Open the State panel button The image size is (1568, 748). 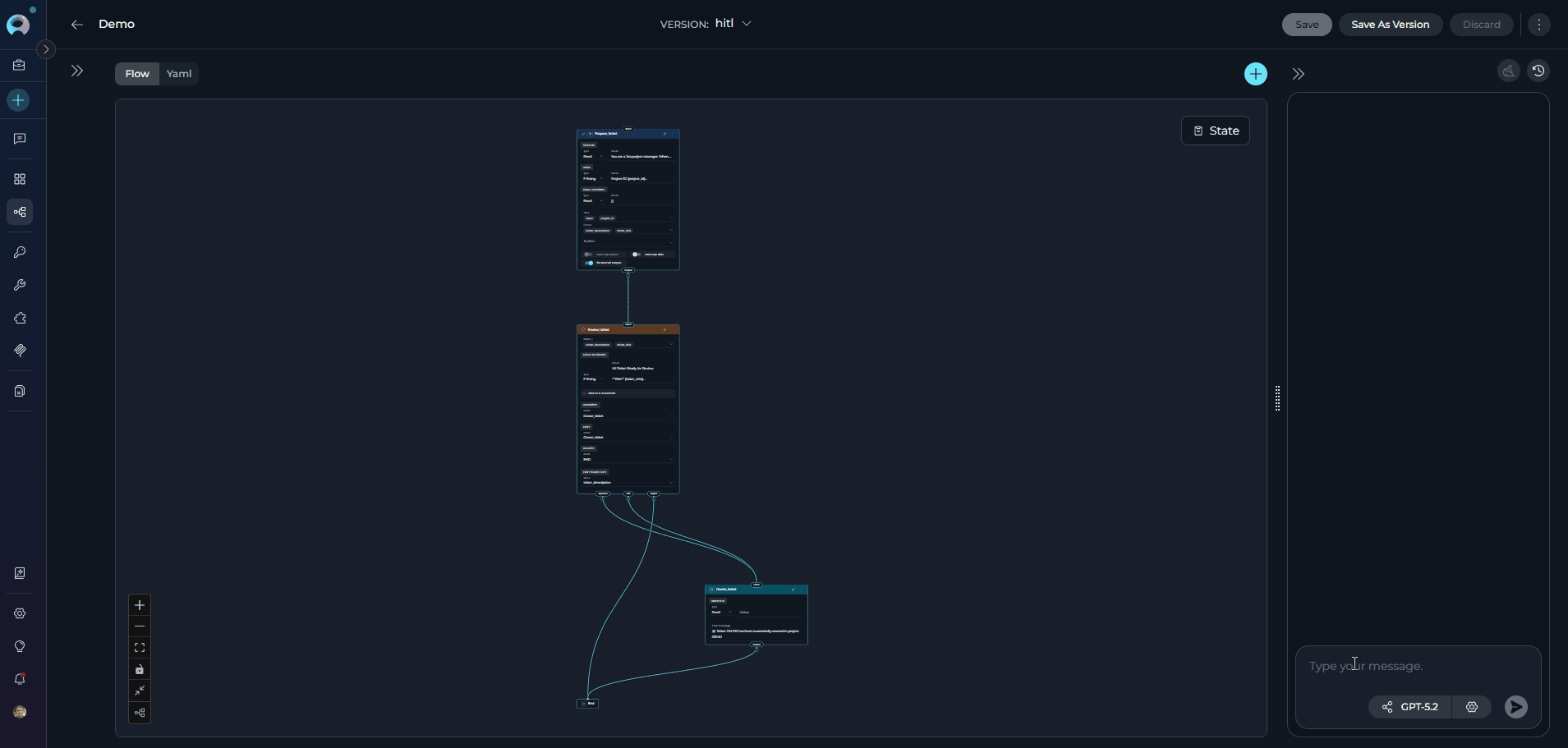tap(1215, 131)
